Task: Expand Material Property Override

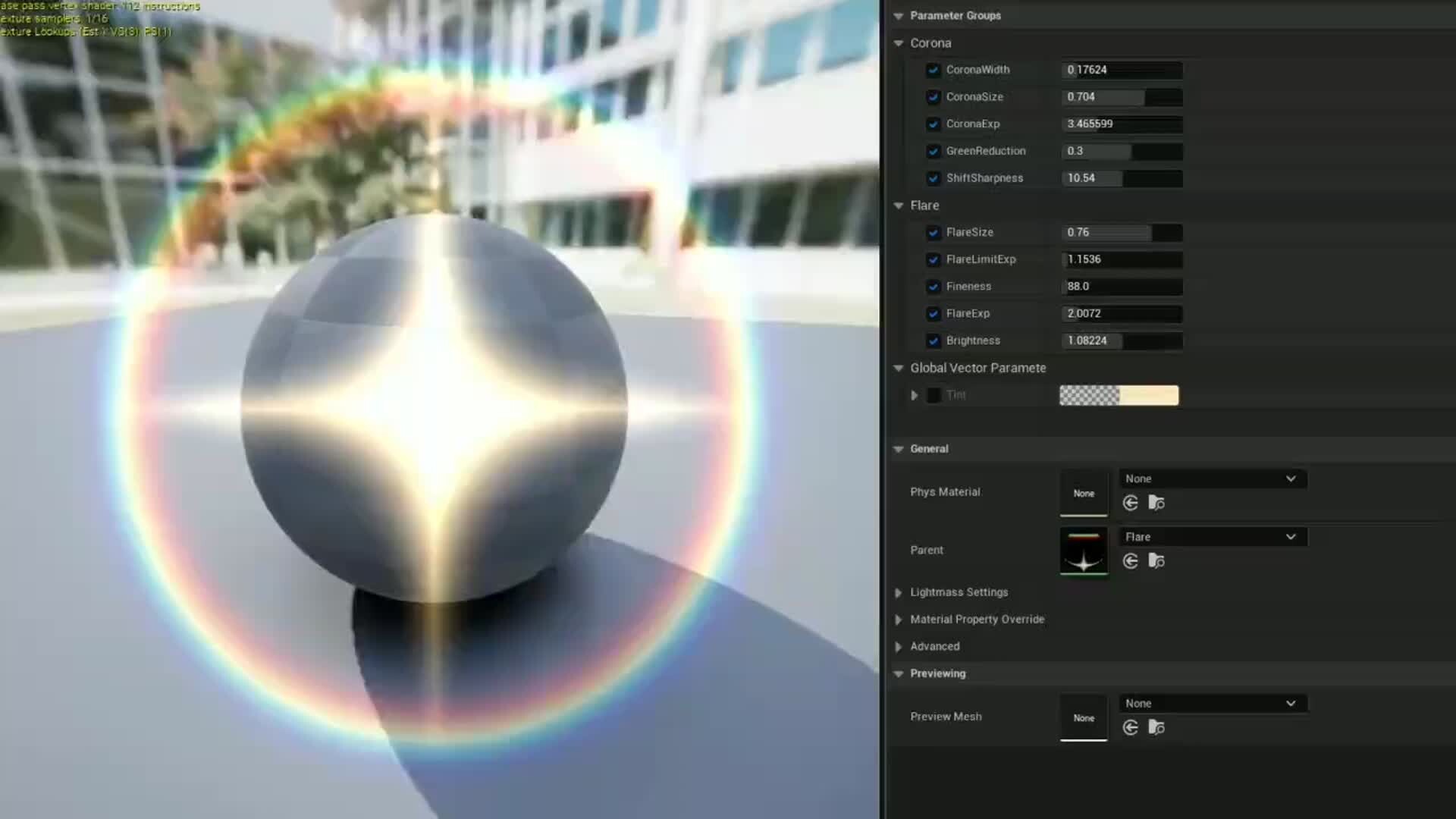Action: tap(899, 620)
